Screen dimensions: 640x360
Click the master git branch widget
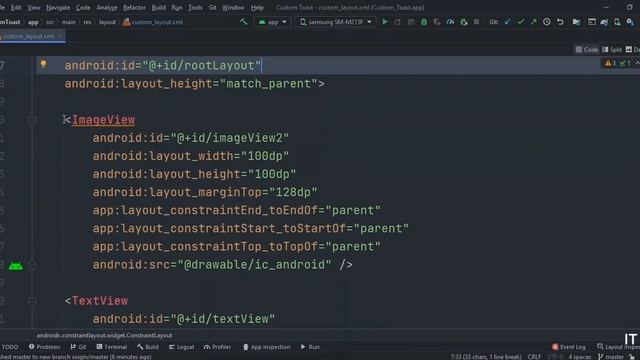point(611,357)
